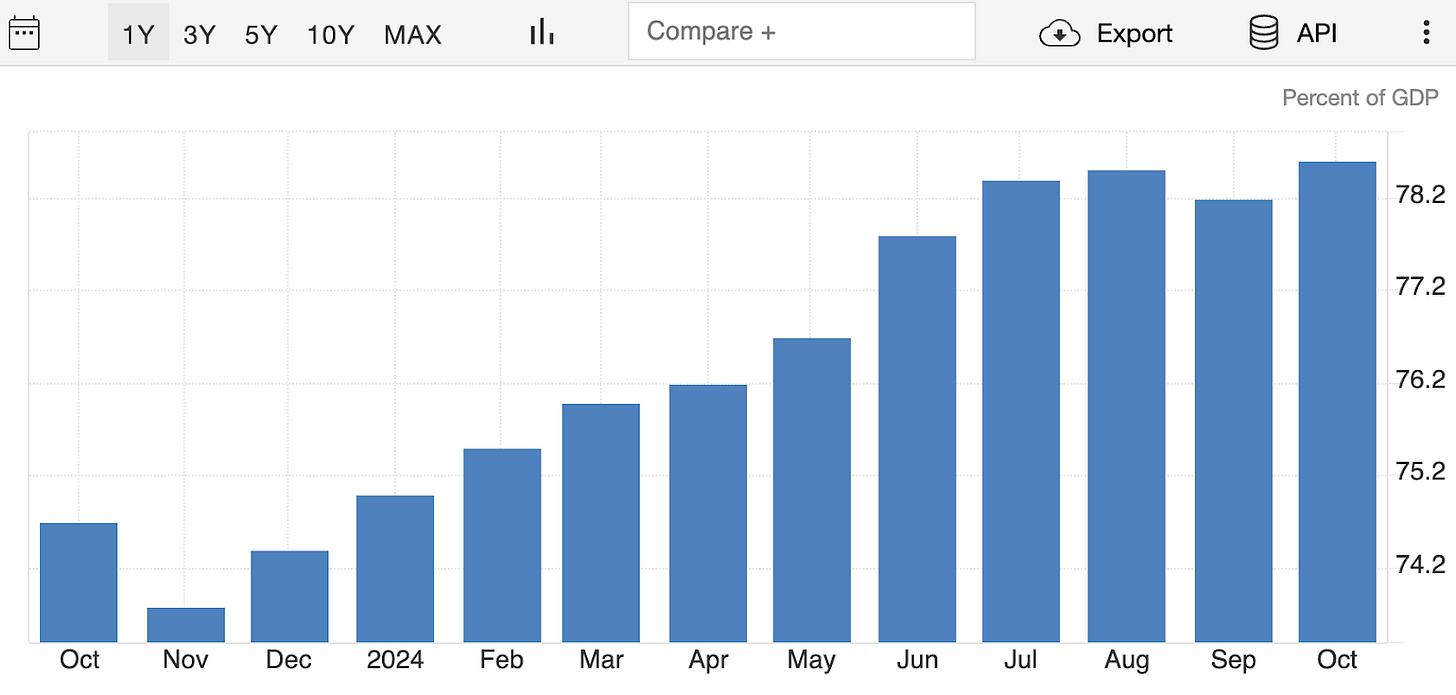Click the Sep x-axis label

[1234, 661]
